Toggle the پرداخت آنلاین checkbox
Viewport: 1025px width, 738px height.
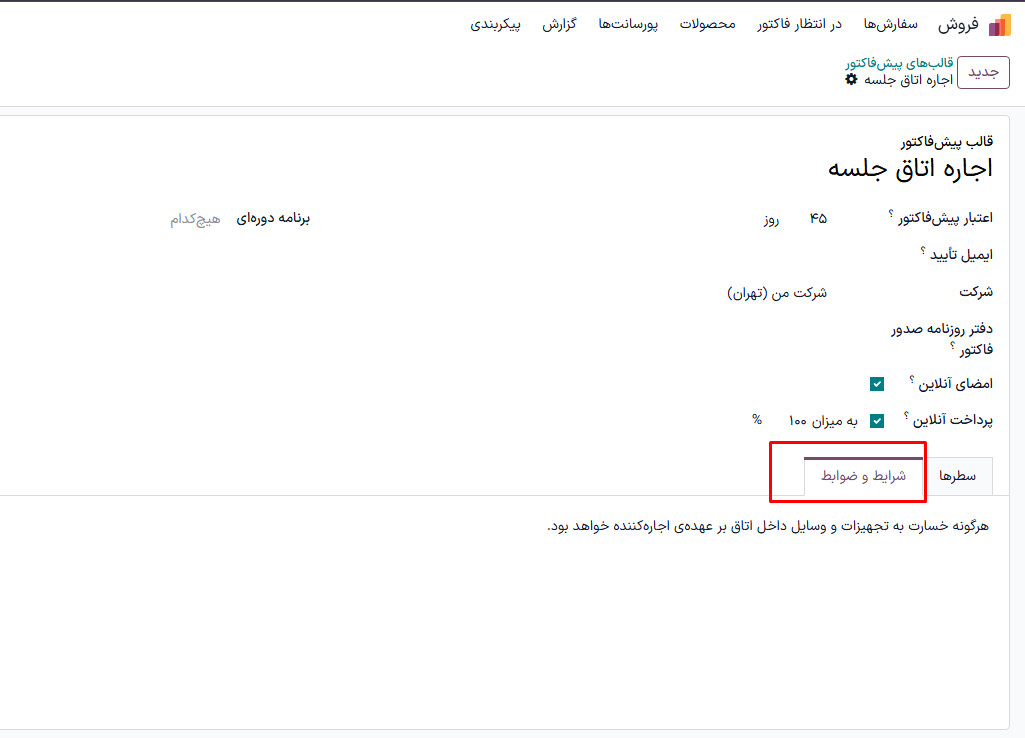pyautogui.click(x=877, y=420)
